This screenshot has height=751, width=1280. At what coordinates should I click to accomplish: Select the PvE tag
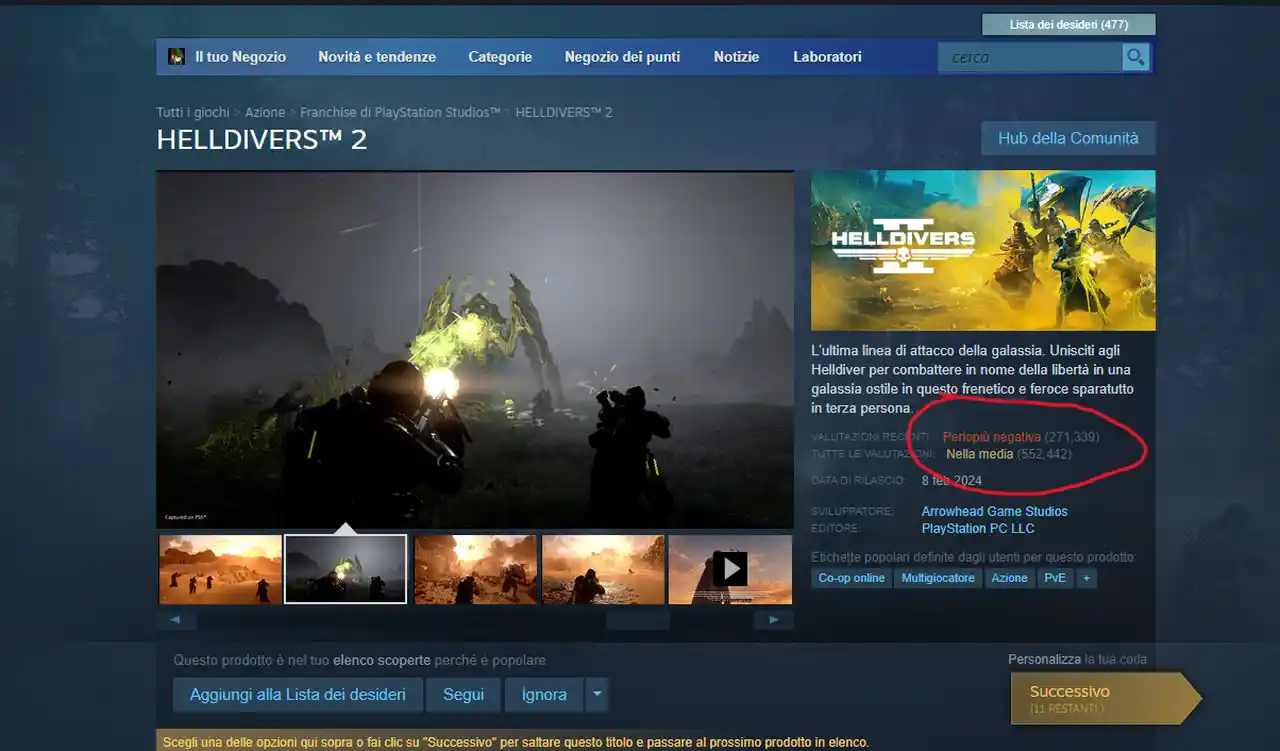(x=1055, y=578)
